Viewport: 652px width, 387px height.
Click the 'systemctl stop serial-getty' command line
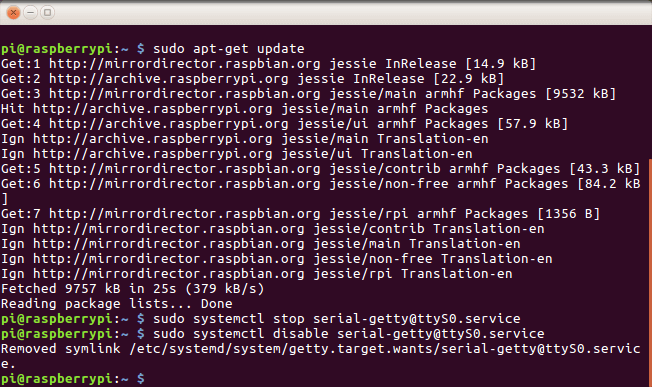tap(261, 319)
